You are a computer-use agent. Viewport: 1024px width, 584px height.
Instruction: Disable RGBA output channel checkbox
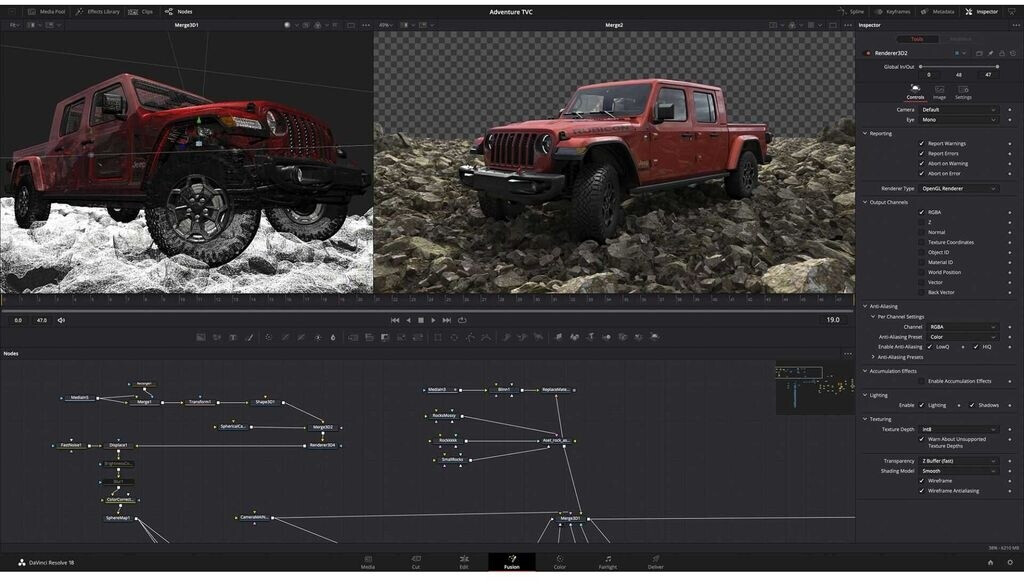tap(921, 212)
